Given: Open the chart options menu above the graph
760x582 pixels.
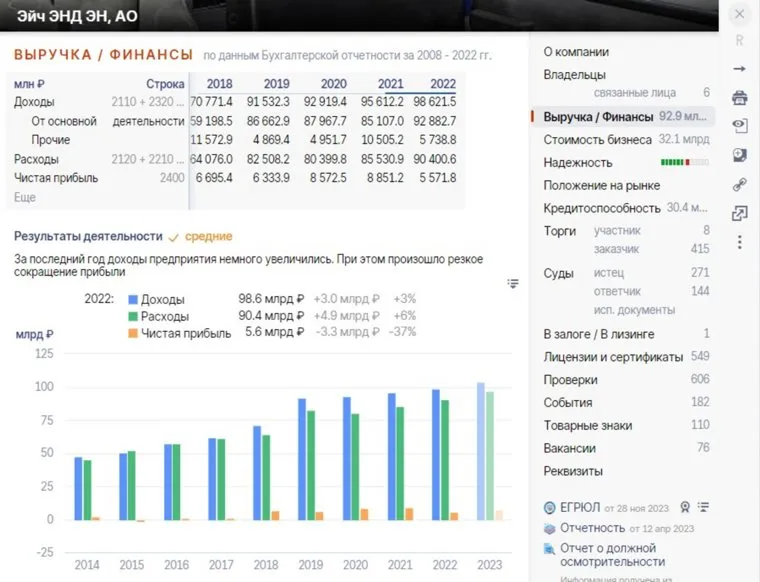Looking at the screenshot, I should pos(513,284).
